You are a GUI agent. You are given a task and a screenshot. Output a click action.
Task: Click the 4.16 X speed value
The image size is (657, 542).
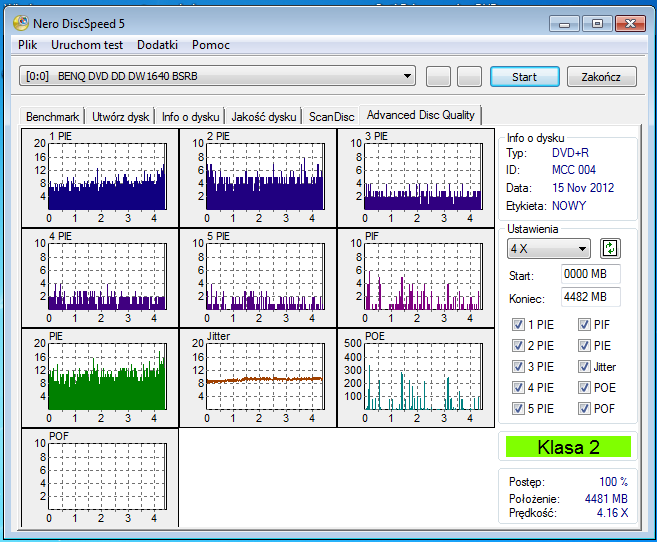click(x=612, y=513)
